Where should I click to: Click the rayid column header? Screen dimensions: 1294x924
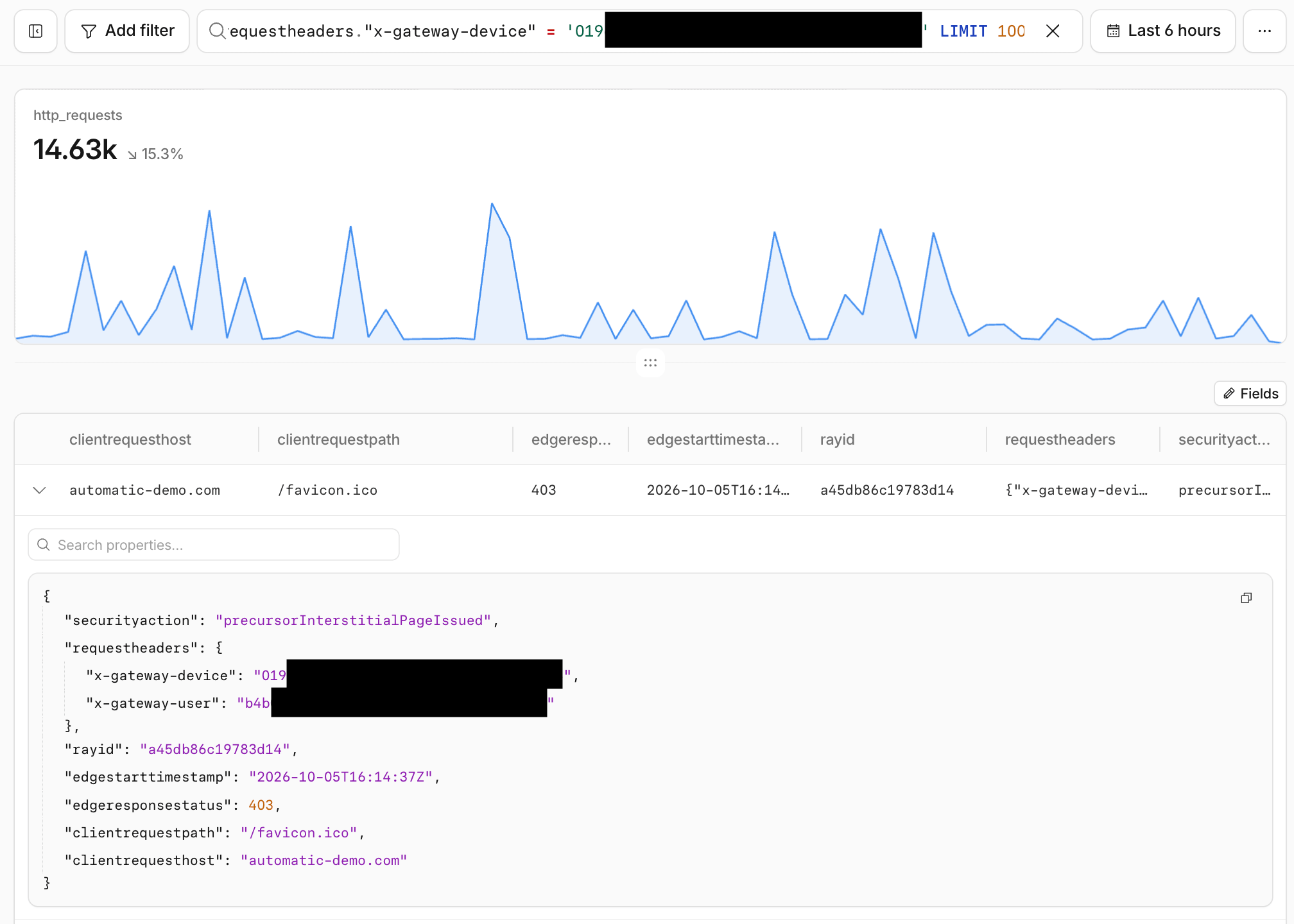(x=838, y=440)
